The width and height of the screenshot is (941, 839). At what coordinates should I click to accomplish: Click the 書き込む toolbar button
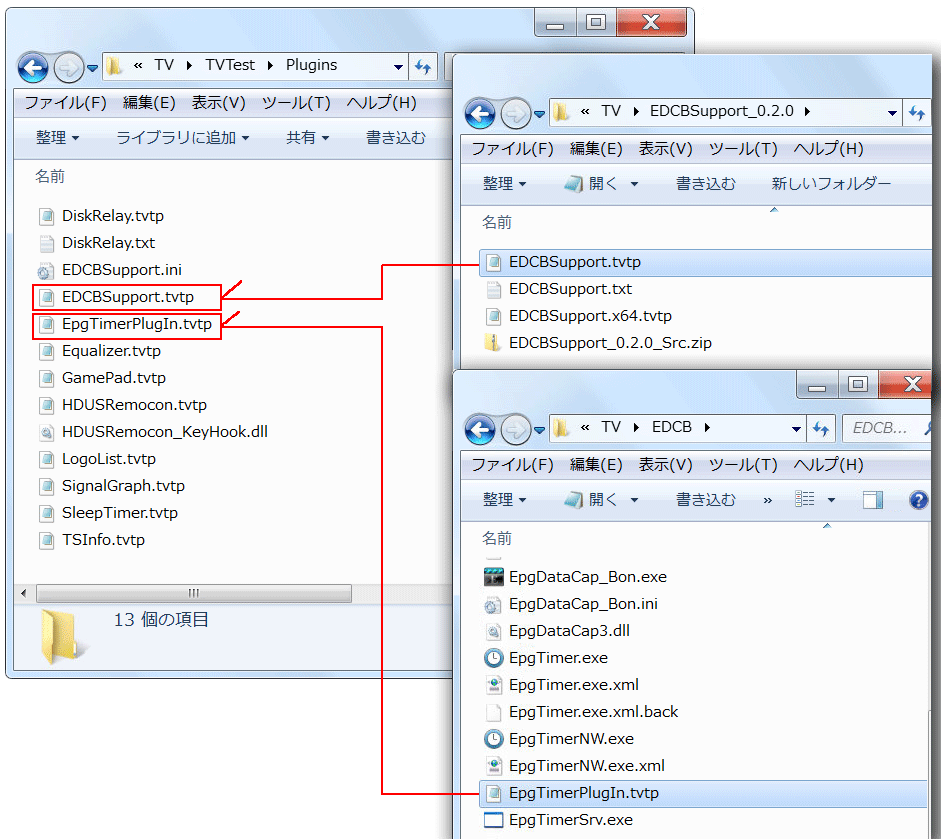click(x=396, y=137)
